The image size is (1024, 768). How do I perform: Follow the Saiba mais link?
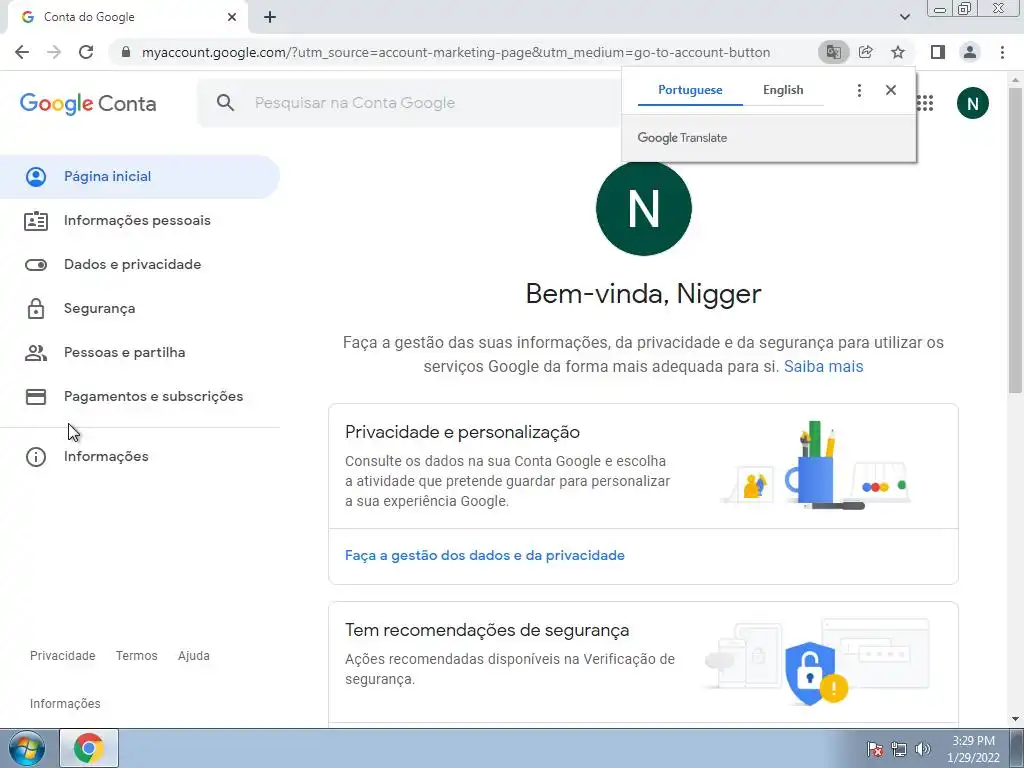coord(823,366)
